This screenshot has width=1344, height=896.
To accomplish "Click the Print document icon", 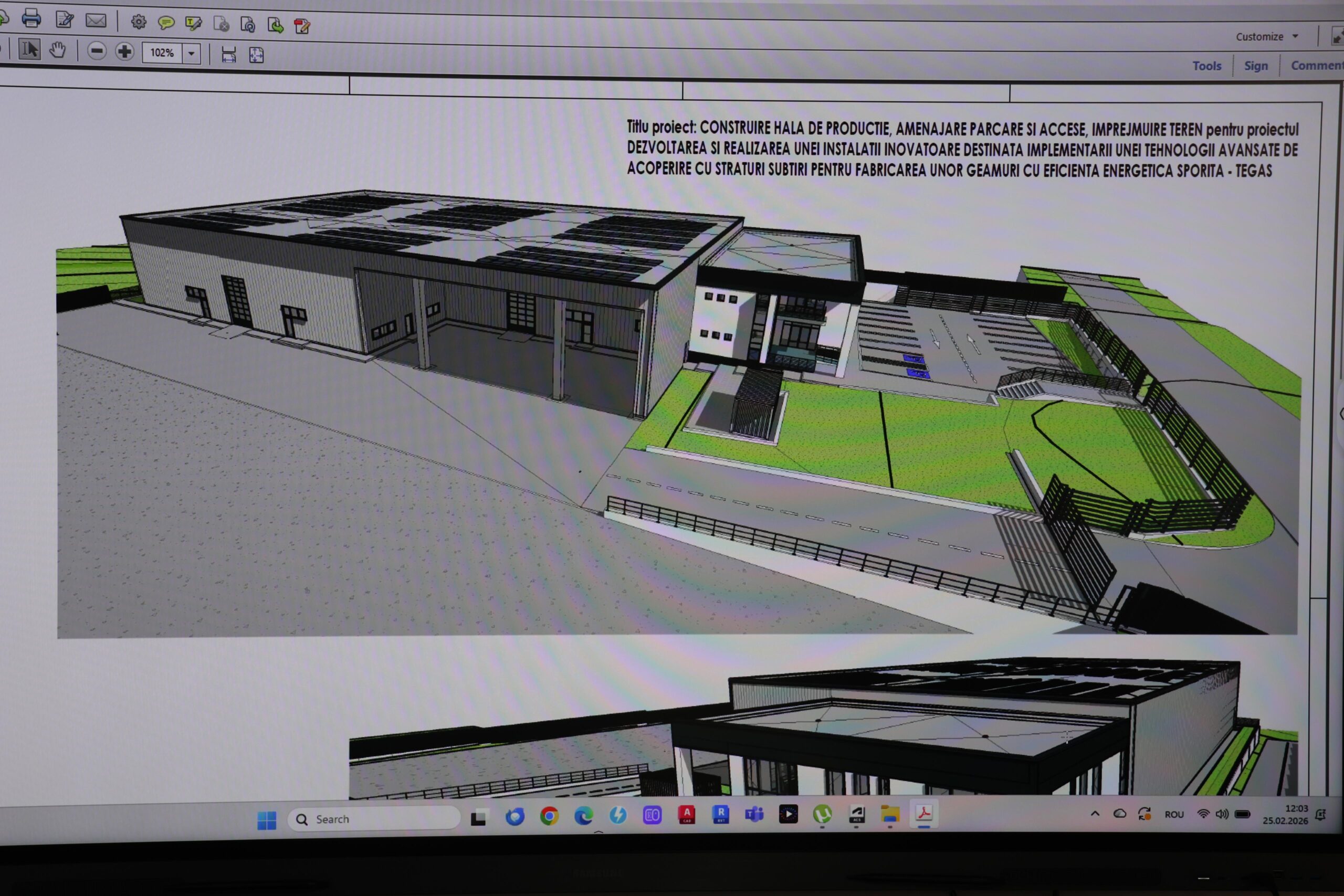I will [x=31, y=19].
